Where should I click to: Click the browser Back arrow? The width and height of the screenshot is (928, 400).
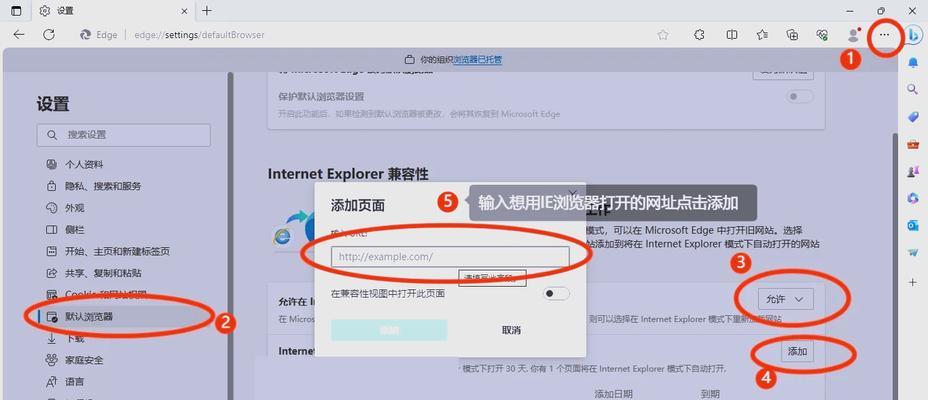click(19, 35)
